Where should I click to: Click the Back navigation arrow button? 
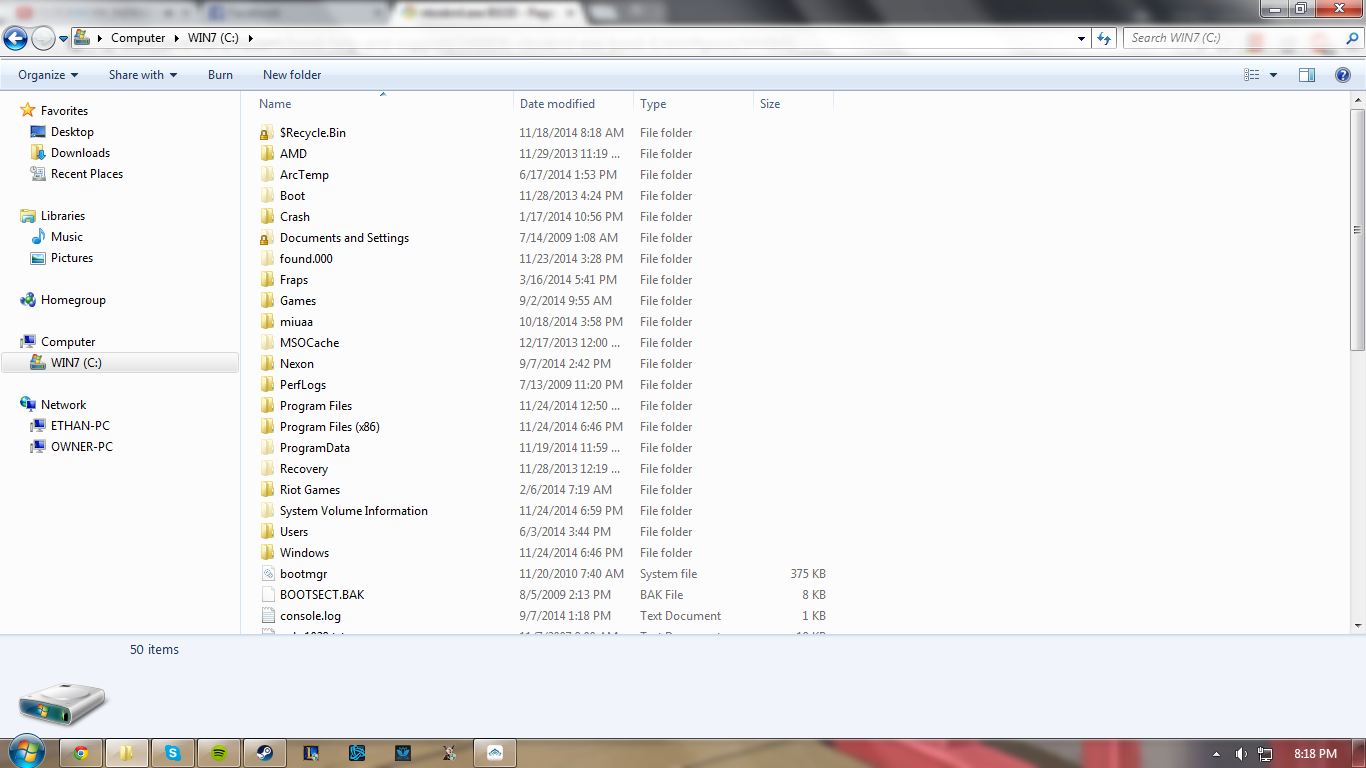point(15,39)
